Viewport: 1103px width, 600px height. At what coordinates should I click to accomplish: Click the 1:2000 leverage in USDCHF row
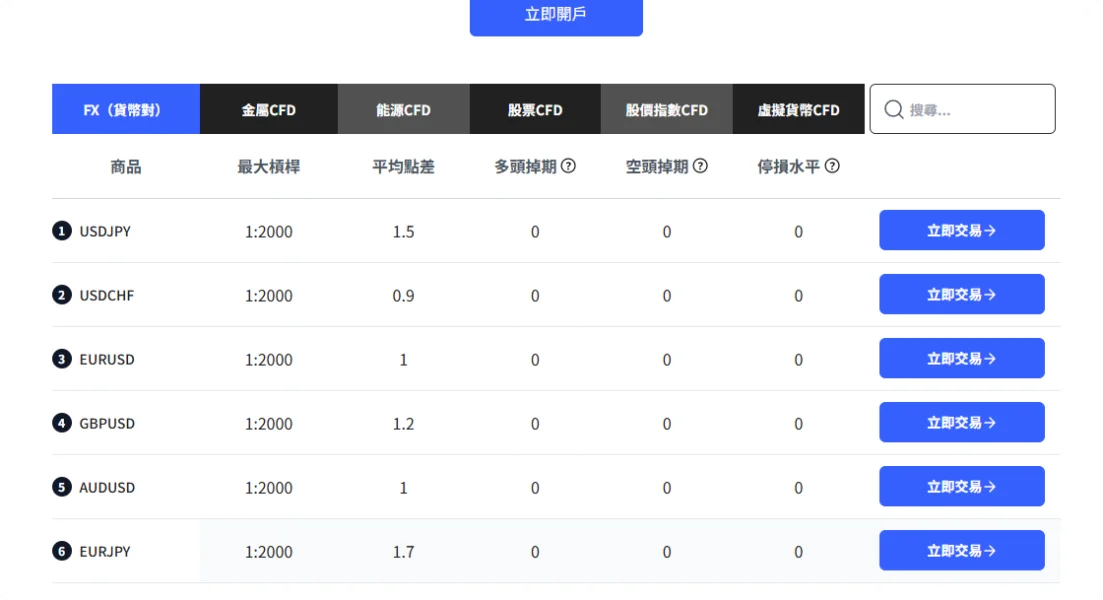click(269, 295)
